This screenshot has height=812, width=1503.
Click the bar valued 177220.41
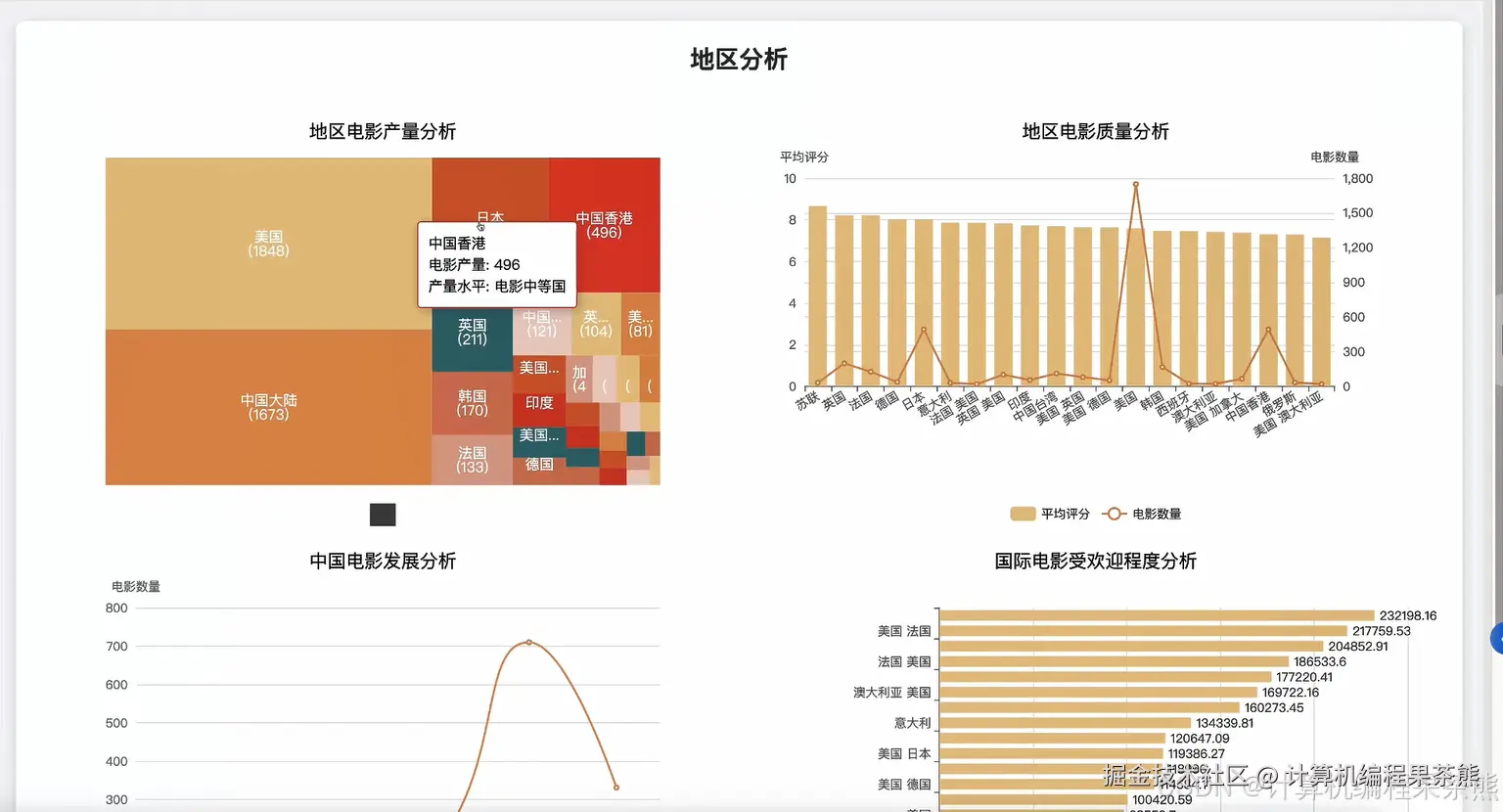click(1106, 677)
